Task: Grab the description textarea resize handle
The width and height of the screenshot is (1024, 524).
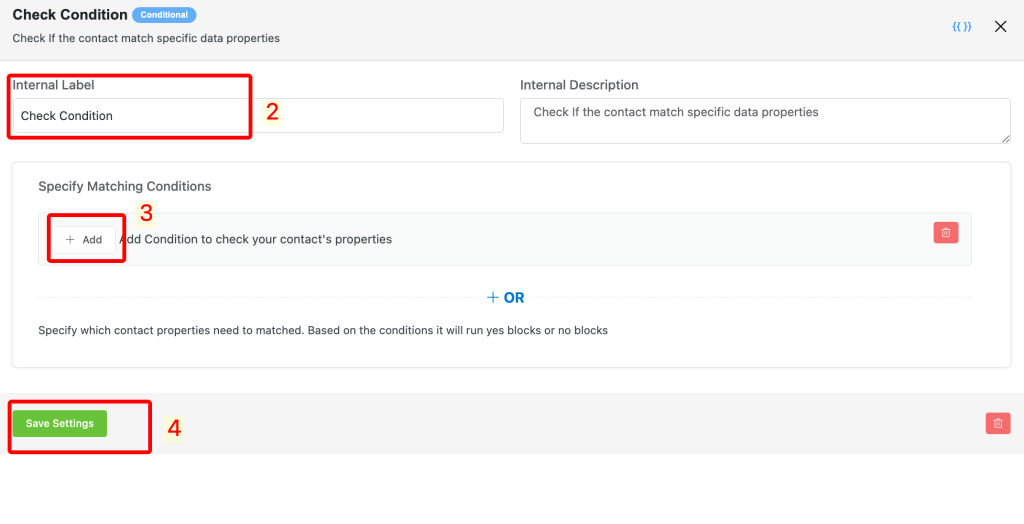Action: [x=1005, y=138]
